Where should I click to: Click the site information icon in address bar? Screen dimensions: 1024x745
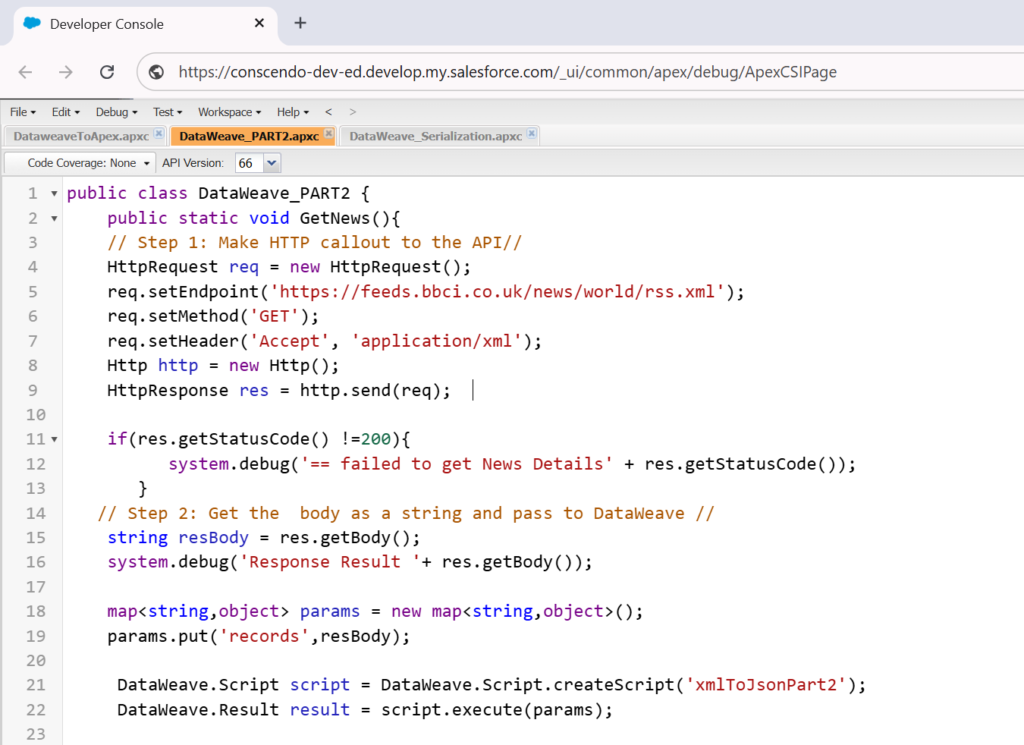point(156,72)
